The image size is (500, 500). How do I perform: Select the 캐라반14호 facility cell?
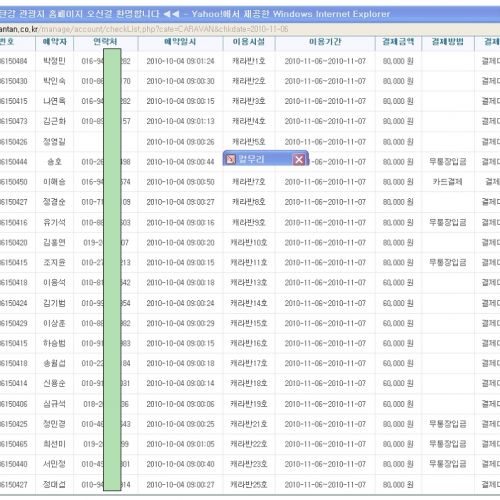249,303
